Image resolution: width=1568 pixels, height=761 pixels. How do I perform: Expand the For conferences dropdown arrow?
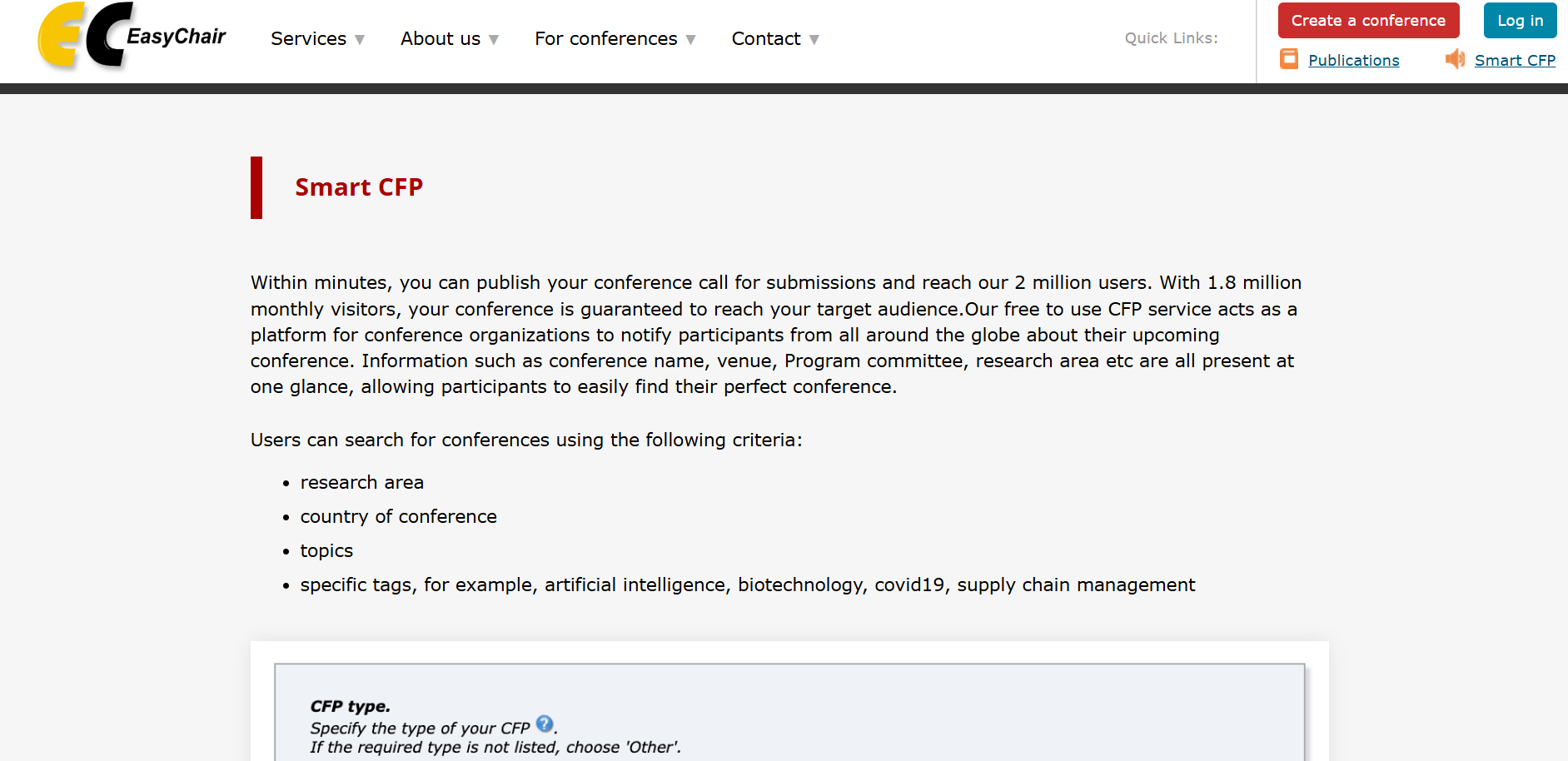pyautogui.click(x=690, y=40)
